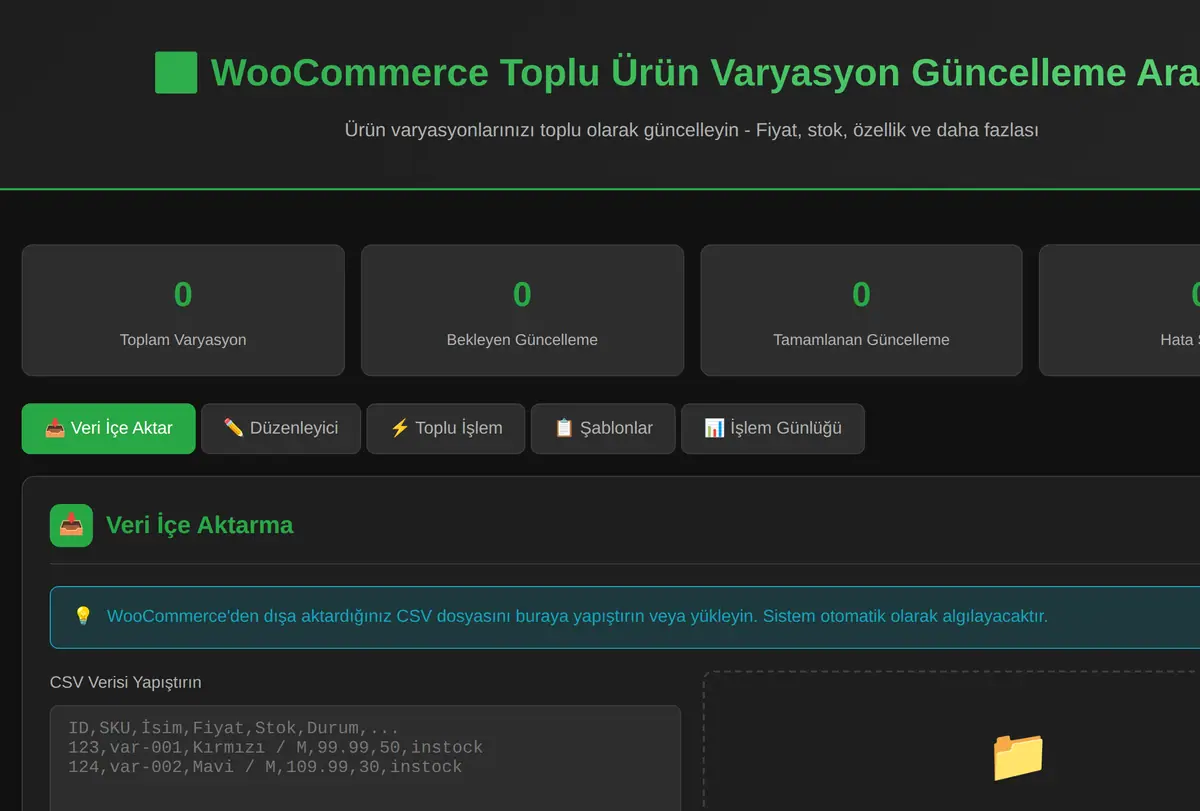The height and width of the screenshot is (811, 1200).
Task: Open the Şablonlar tab
Action: tap(603, 428)
